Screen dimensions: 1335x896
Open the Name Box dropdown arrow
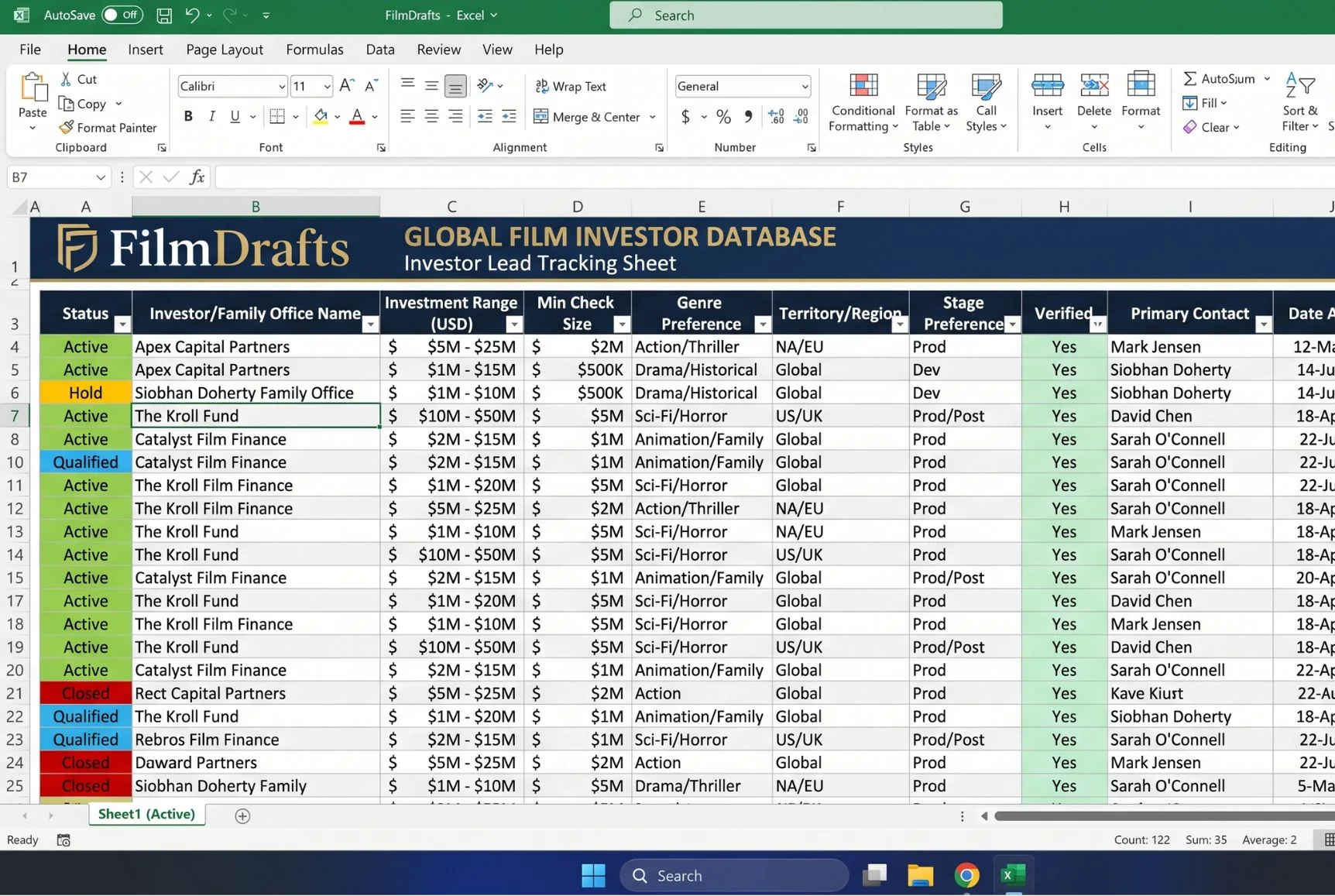(x=101, y=177)
